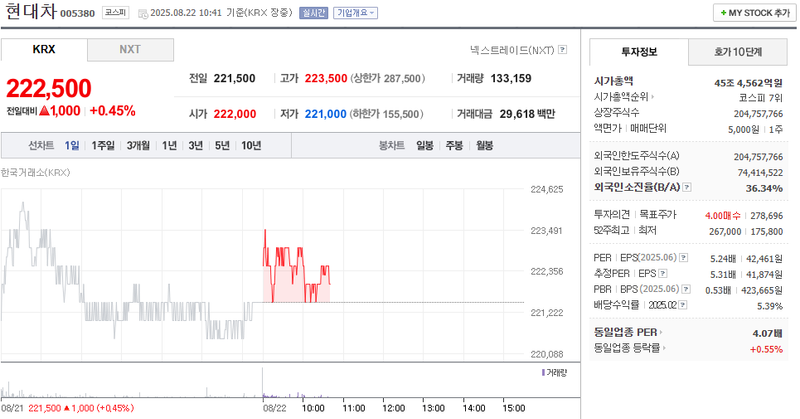Open the Nextrade (NXT) help icon
800x419 pixels.
562,50
